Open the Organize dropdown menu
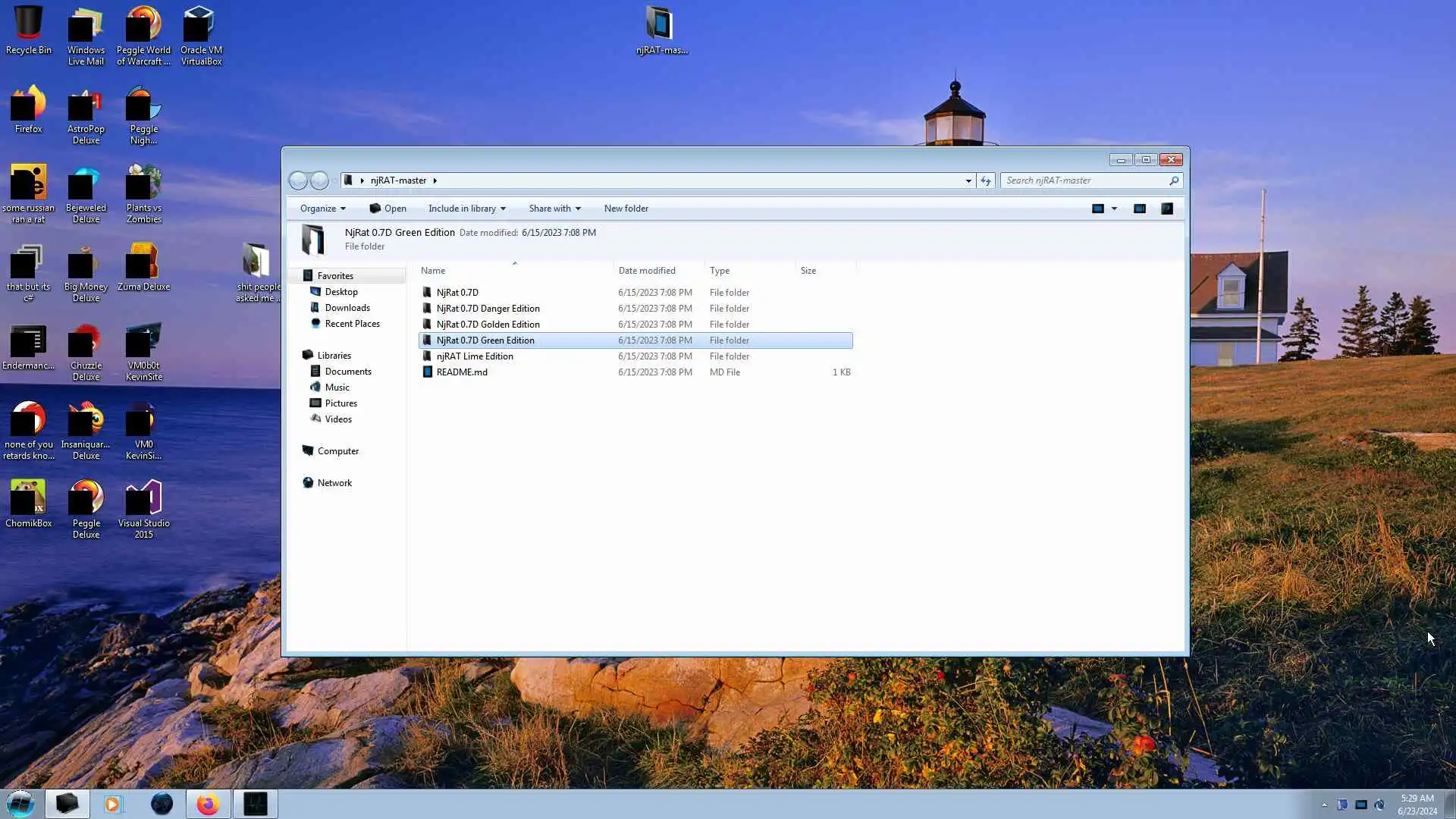The height and width of the screenshot is (819, 1456). (322, 209)
